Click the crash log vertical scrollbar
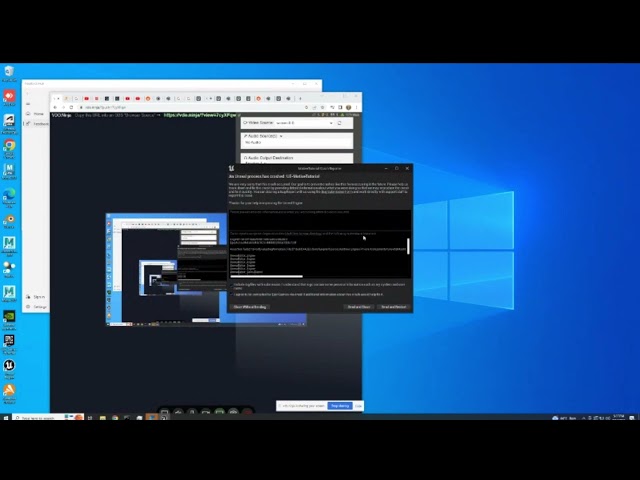The height and width of the screenshot is (480, 640). (408, 246)
